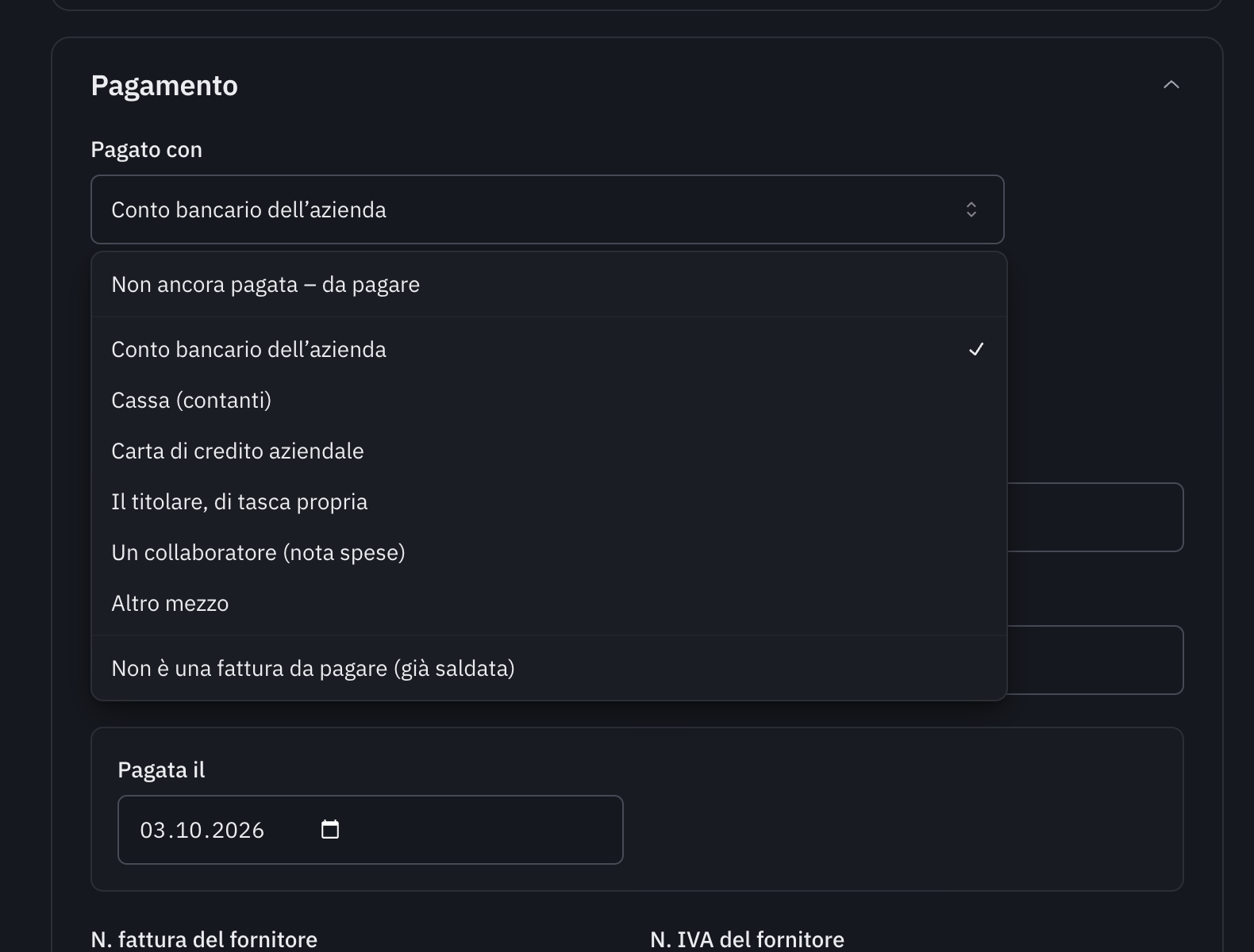Viewport: 1254px width, 952px height.
Task: Choose Un collaboratore (nota spese)
Action: click(549, 553)
